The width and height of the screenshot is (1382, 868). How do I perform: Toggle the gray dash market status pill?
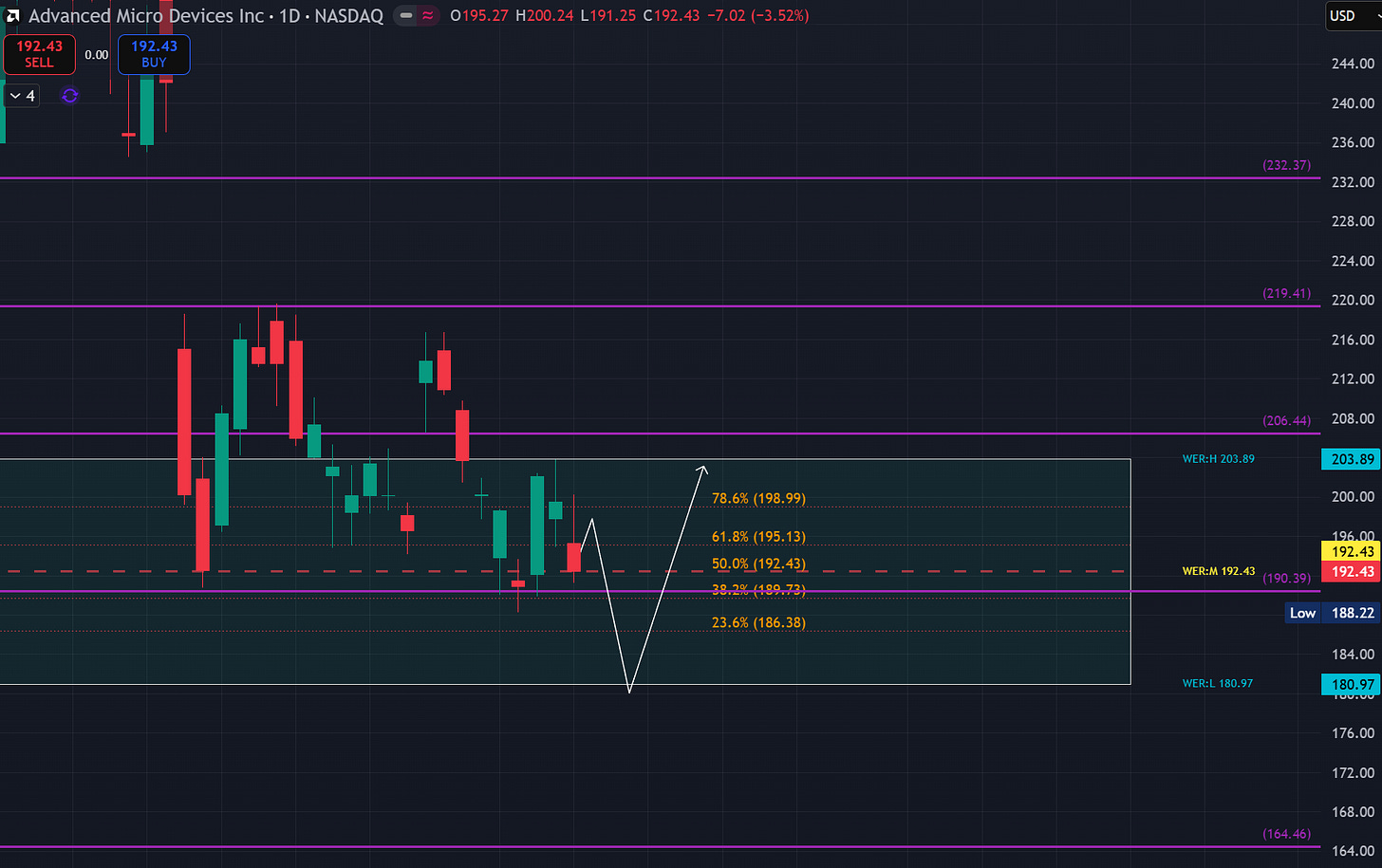point(406,15)
